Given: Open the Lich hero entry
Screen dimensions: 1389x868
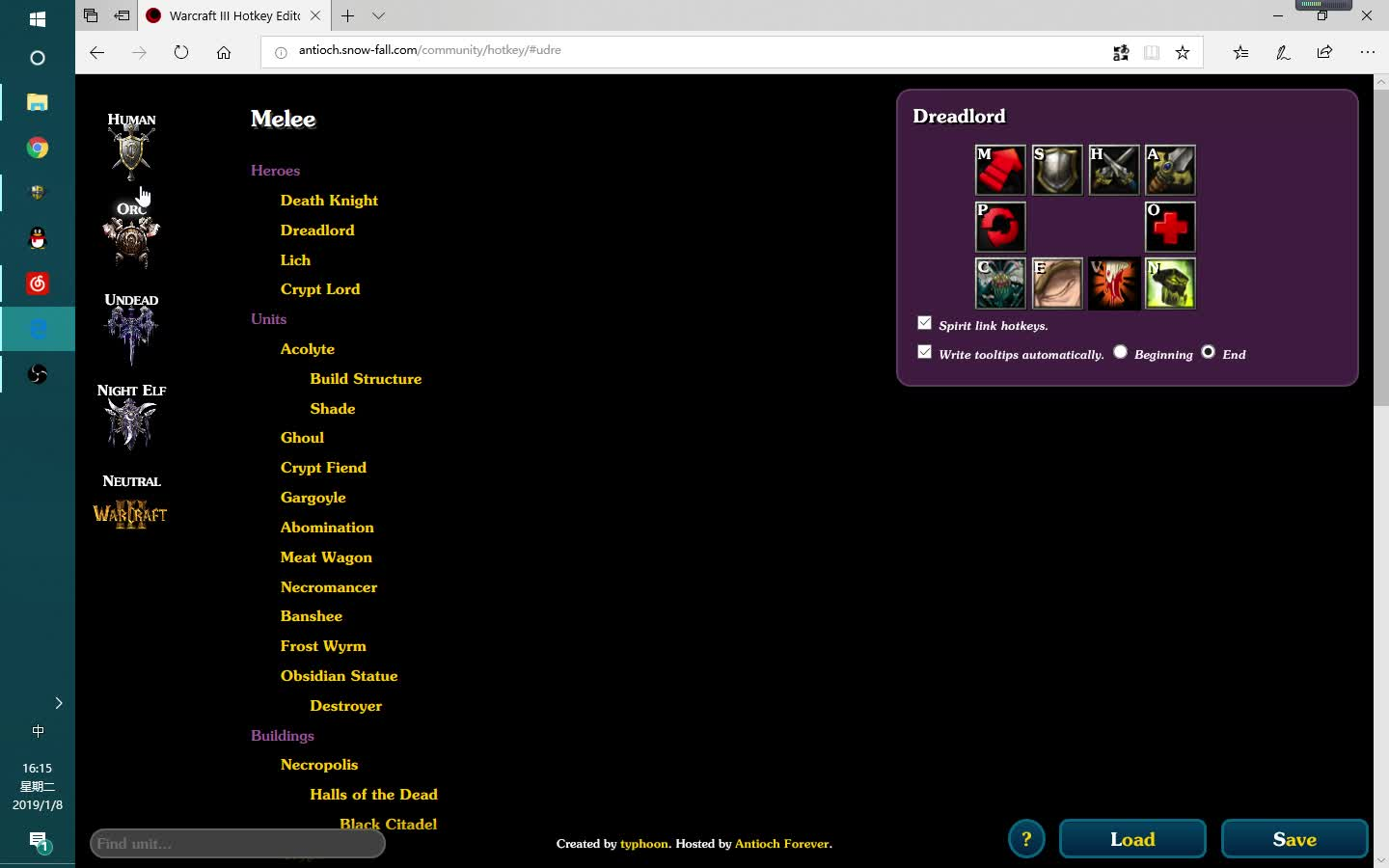Looking at the screenshot, I should click(295, 260).
